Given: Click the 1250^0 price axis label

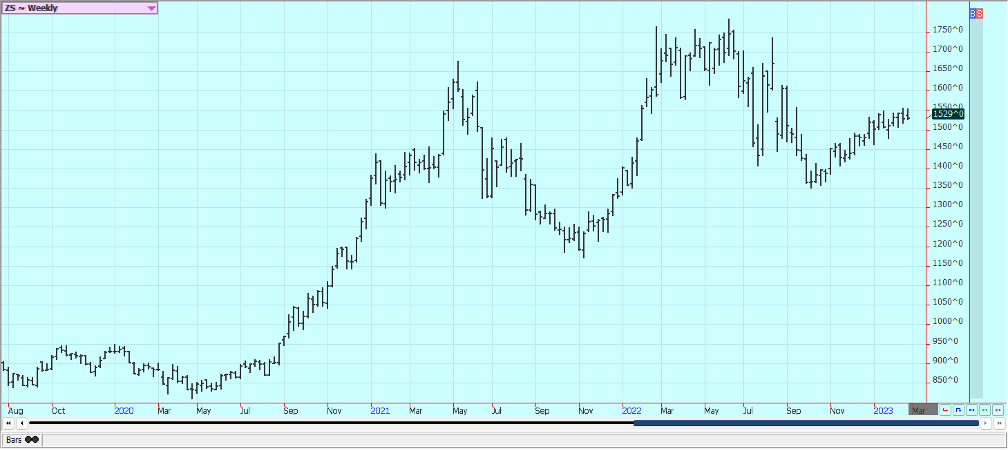Looking at the screenshot, I should [x=949, y=224].
